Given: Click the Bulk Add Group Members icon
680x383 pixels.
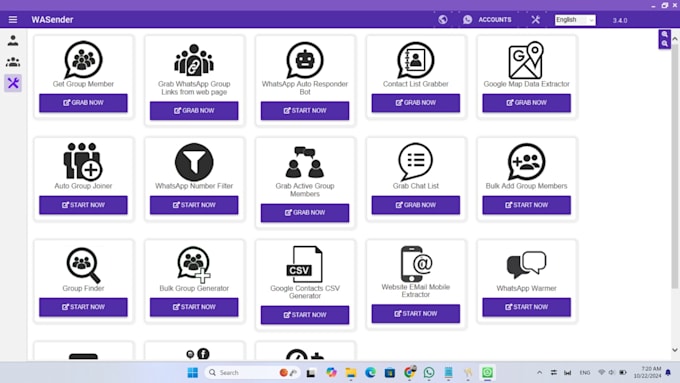Looking at the screenshot, I should point(526,162).
